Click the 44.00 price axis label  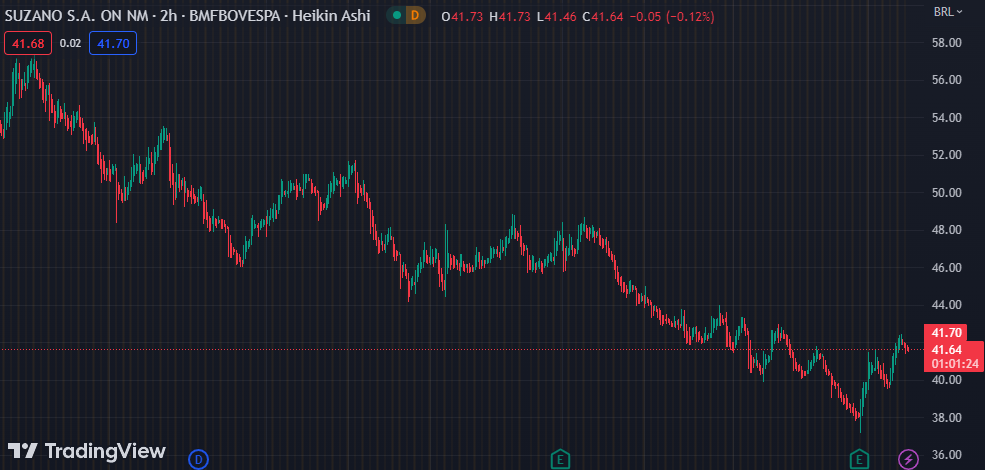tap(947, 305)
